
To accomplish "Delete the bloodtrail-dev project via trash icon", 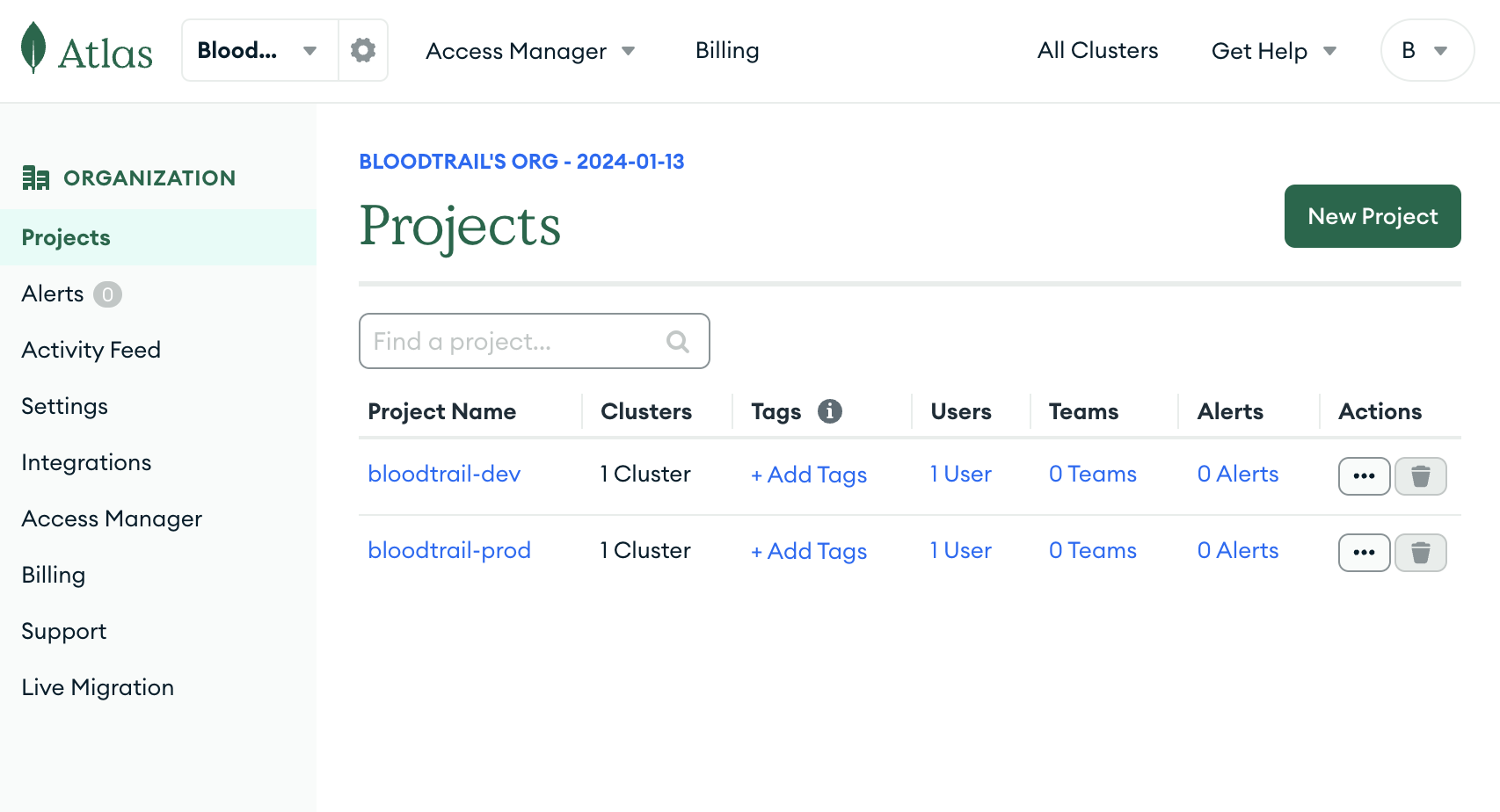I will coord(1421,476).
